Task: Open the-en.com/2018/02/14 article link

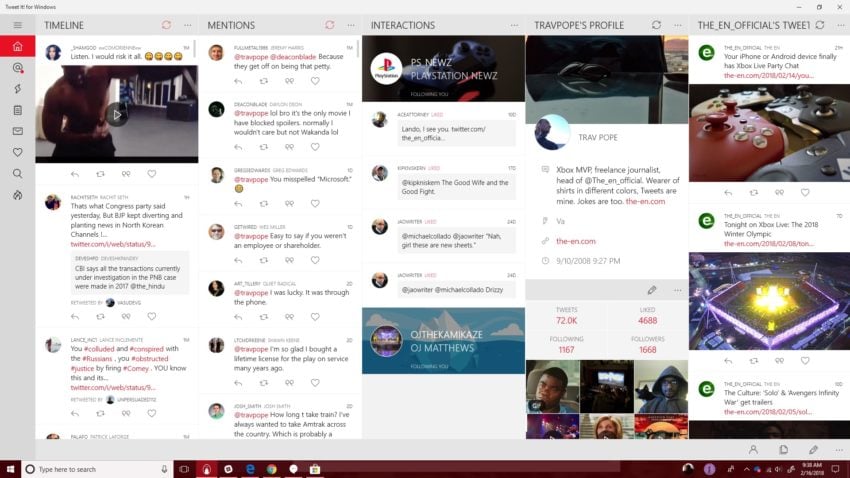Action: point(769,75)
